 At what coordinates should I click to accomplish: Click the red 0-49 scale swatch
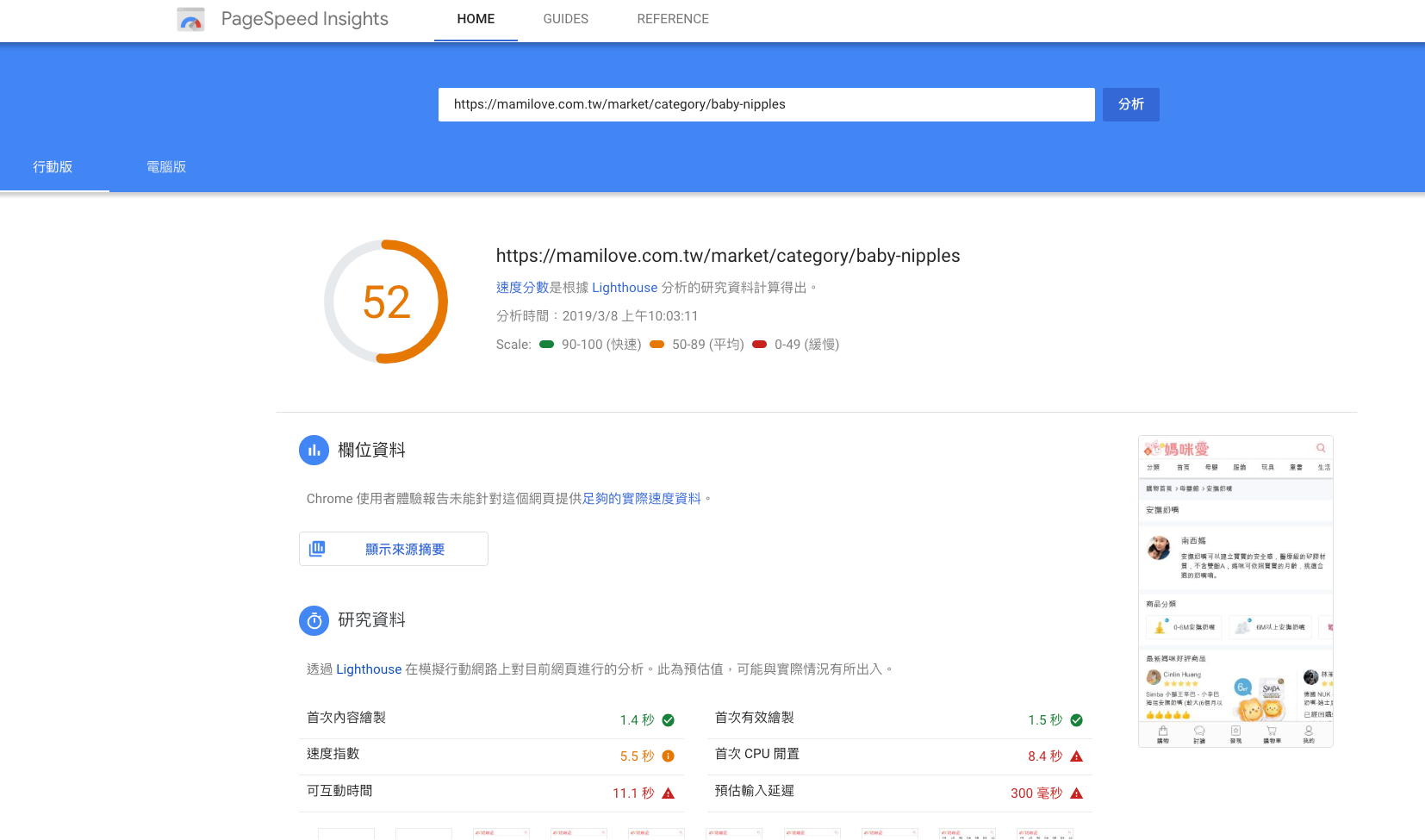(759, 345)
